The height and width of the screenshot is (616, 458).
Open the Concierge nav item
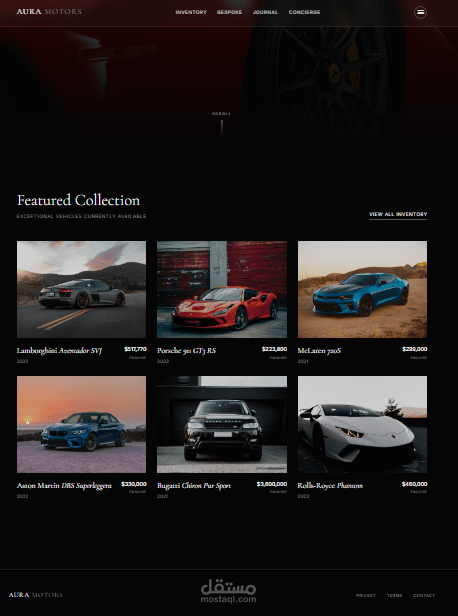(x=304, y=12)
